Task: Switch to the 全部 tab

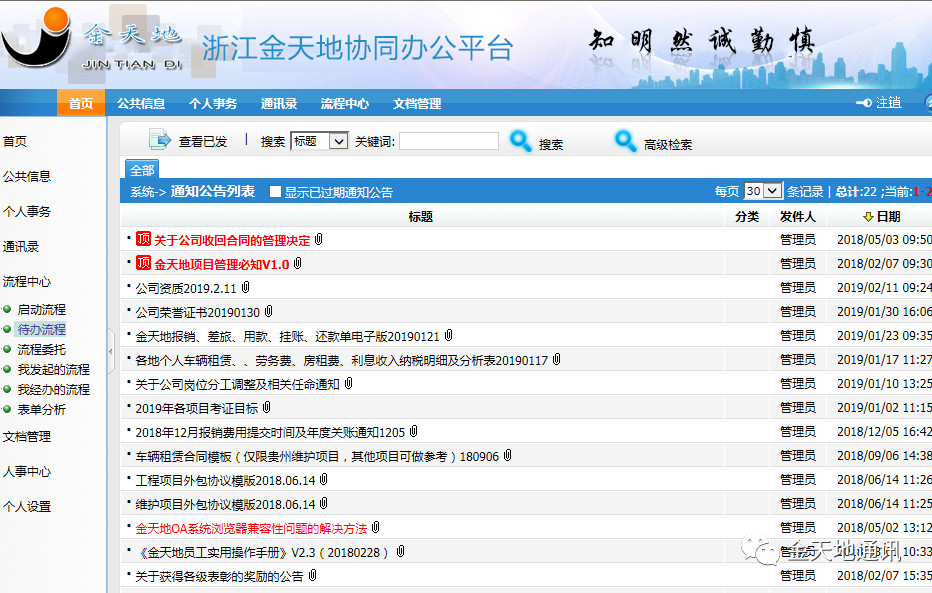Action: (x=142, y=170)
